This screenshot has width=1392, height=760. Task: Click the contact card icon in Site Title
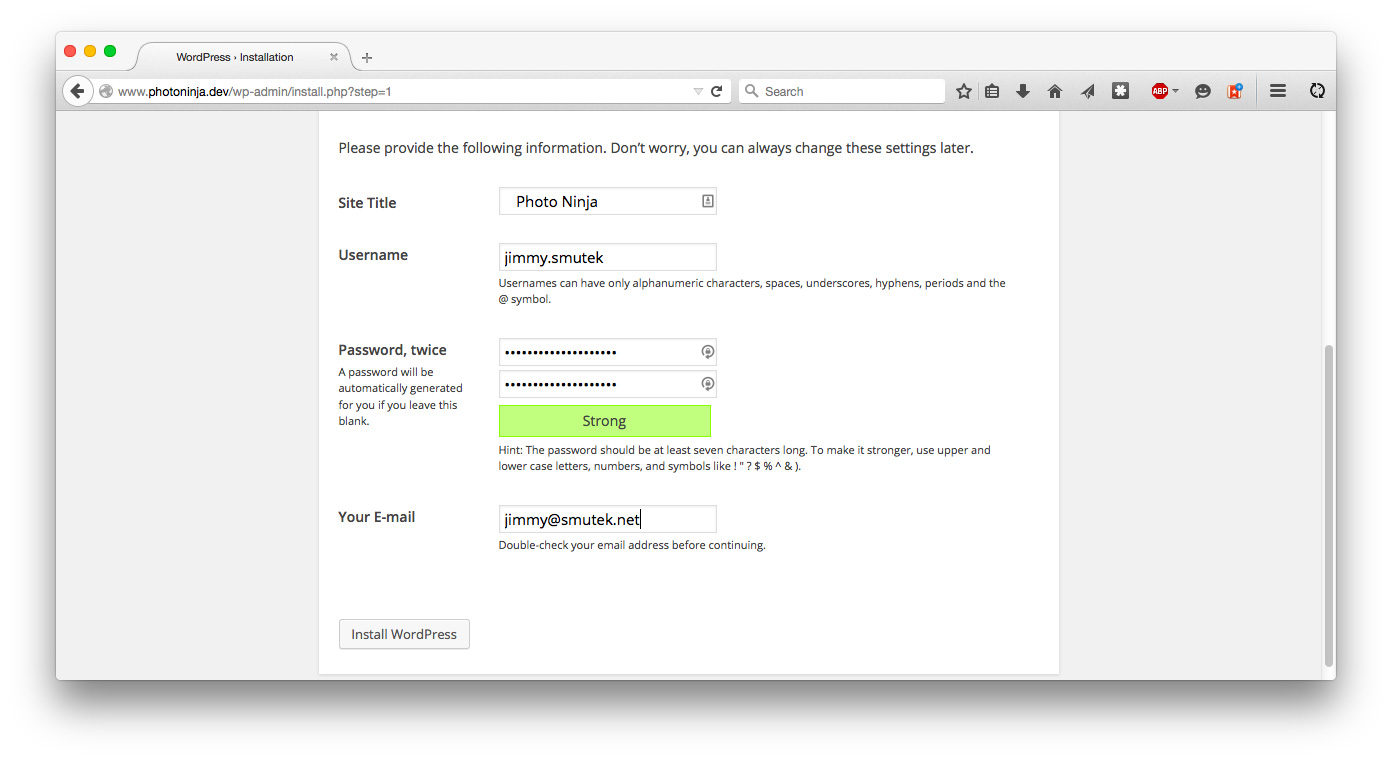(707, 201)
